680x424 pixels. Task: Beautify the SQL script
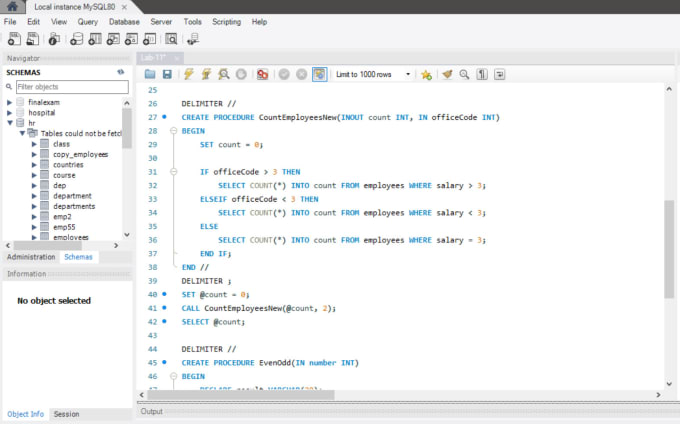(x=447, y=74)
